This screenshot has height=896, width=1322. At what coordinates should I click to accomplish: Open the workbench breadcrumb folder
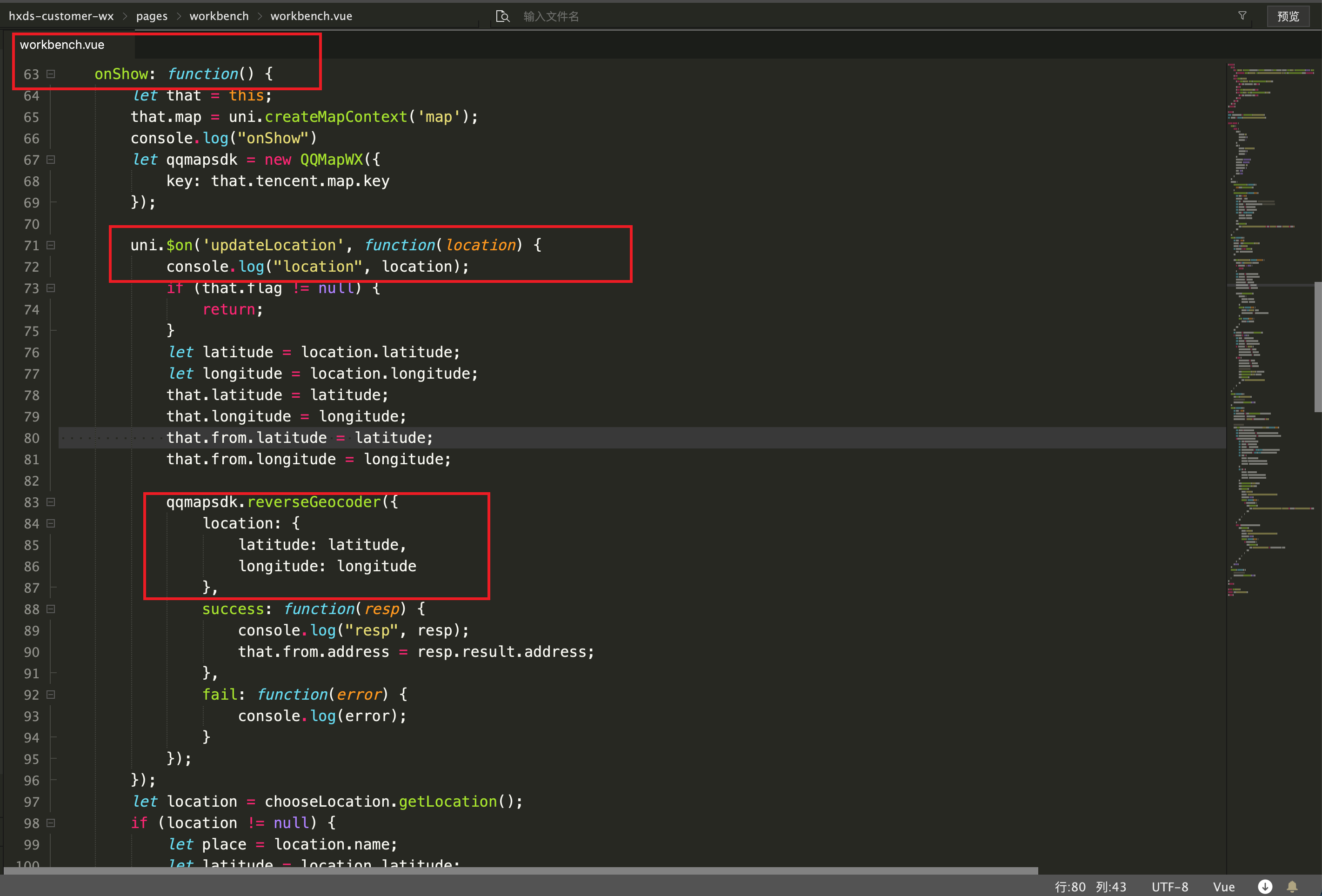219,16
